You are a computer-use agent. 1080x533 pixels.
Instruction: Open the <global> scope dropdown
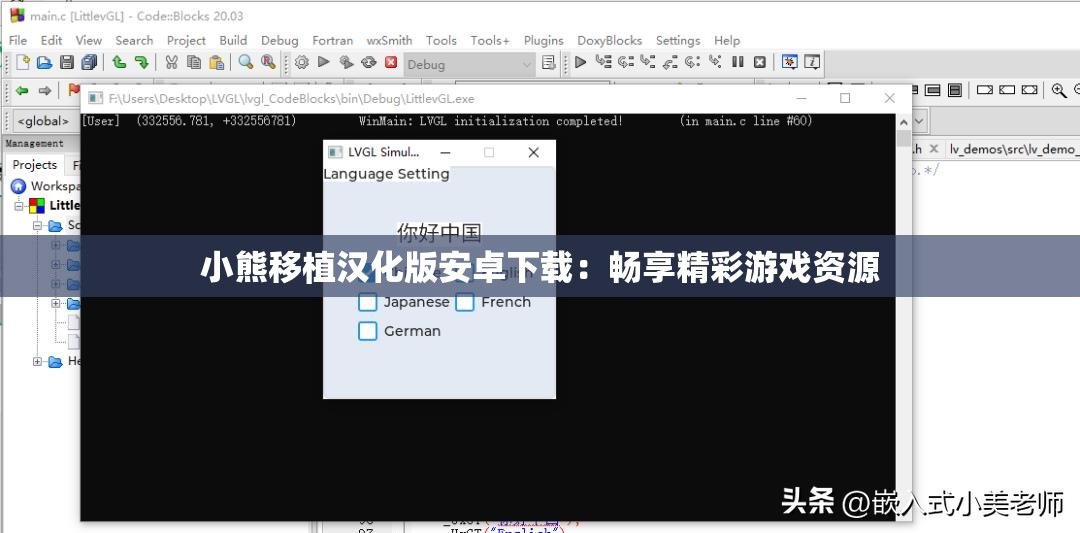pos(45,121)
